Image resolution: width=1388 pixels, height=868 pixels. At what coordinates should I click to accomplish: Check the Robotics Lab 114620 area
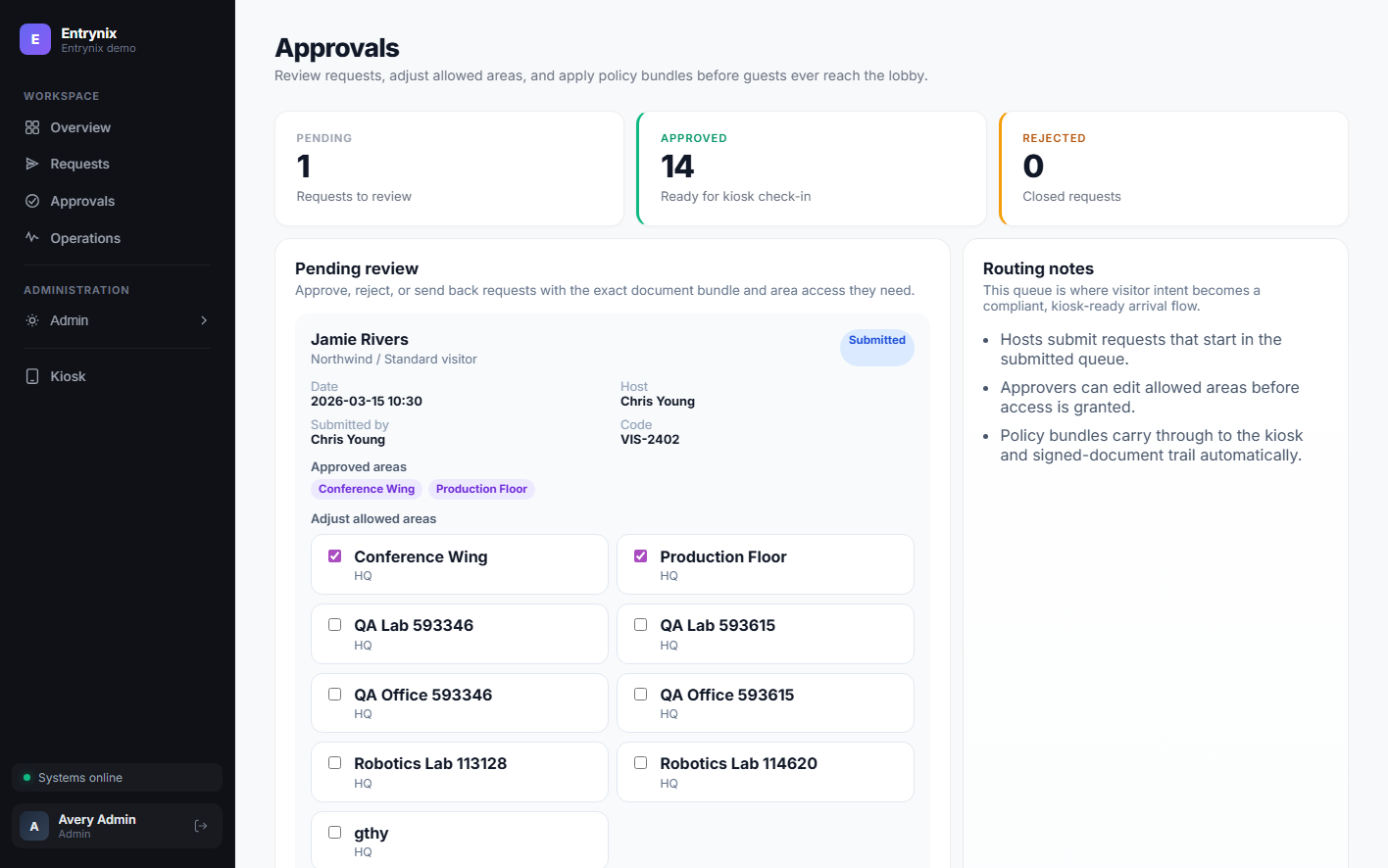tap(640, 762)
